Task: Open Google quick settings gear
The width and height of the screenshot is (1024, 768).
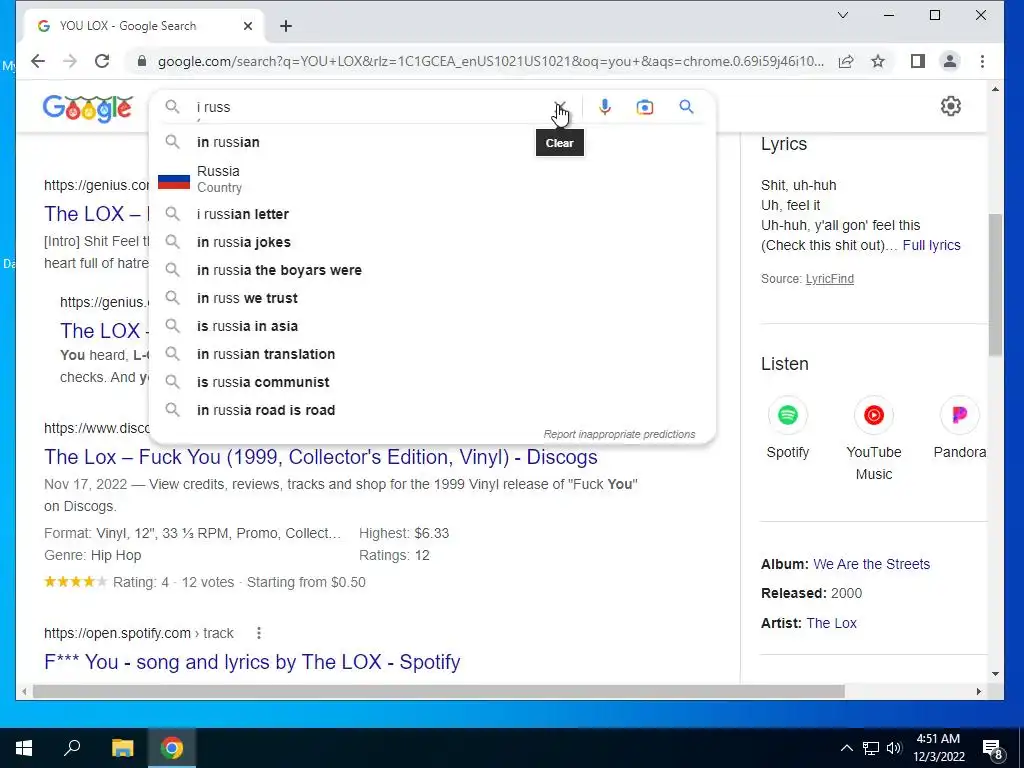Action: (x=950, y=106)
